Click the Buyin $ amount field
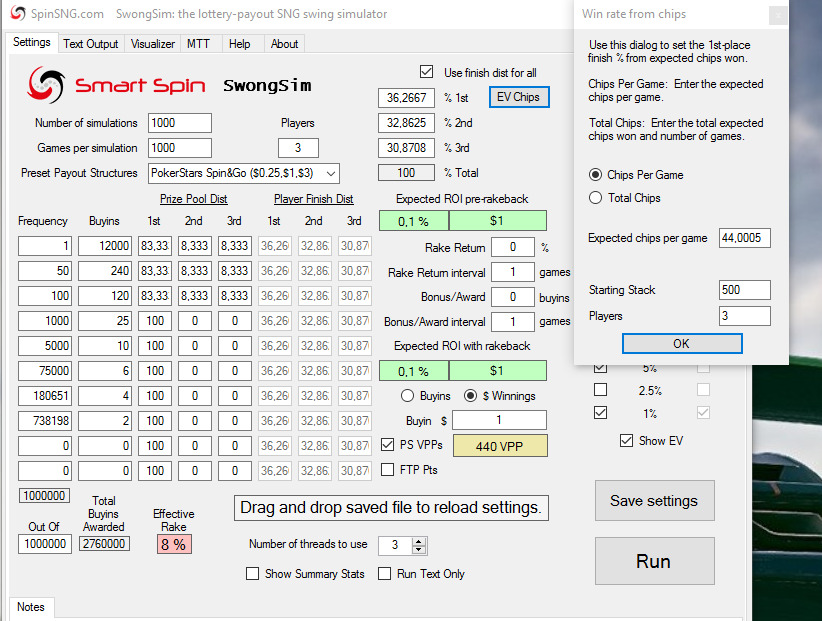 coord(499,420)
